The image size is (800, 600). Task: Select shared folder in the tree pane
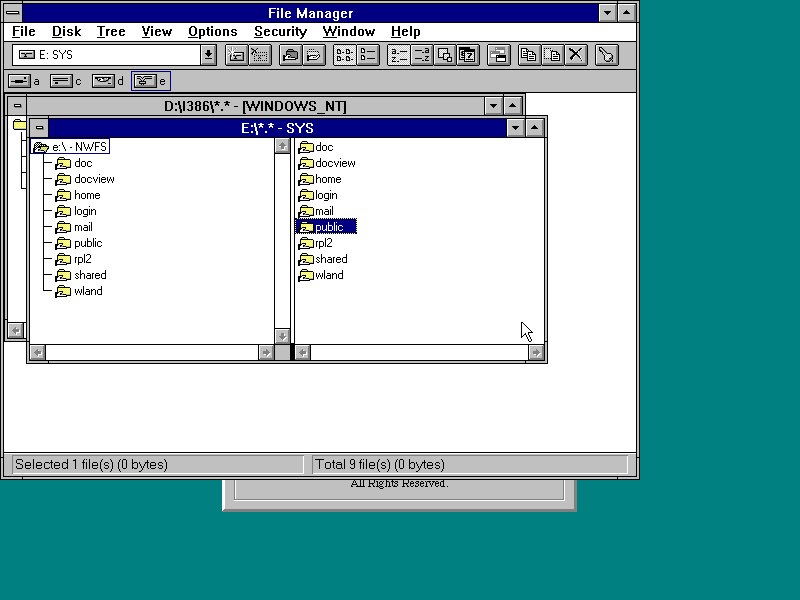point(81,275)
